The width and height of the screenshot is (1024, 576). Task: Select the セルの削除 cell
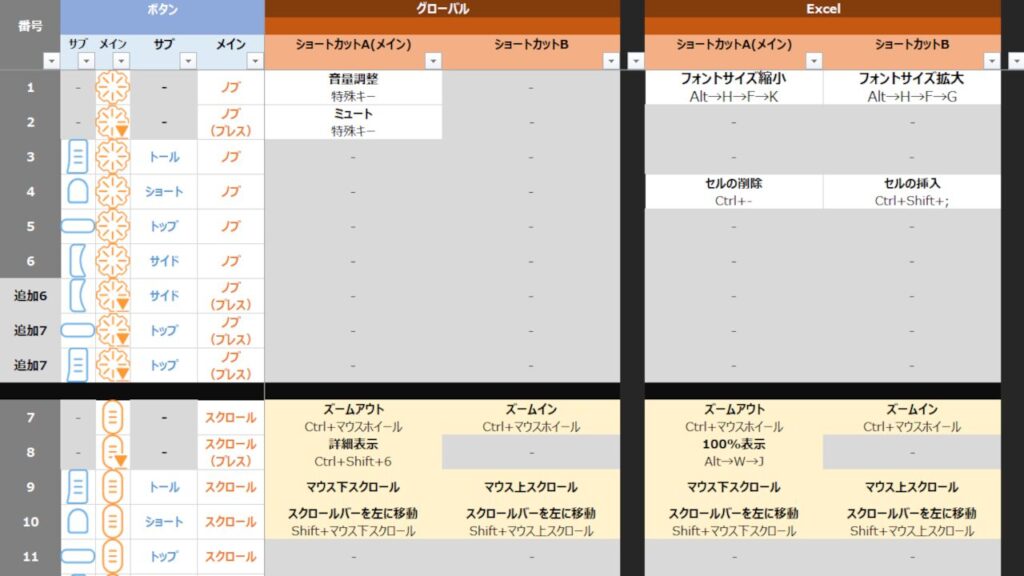tap(733, 192)
